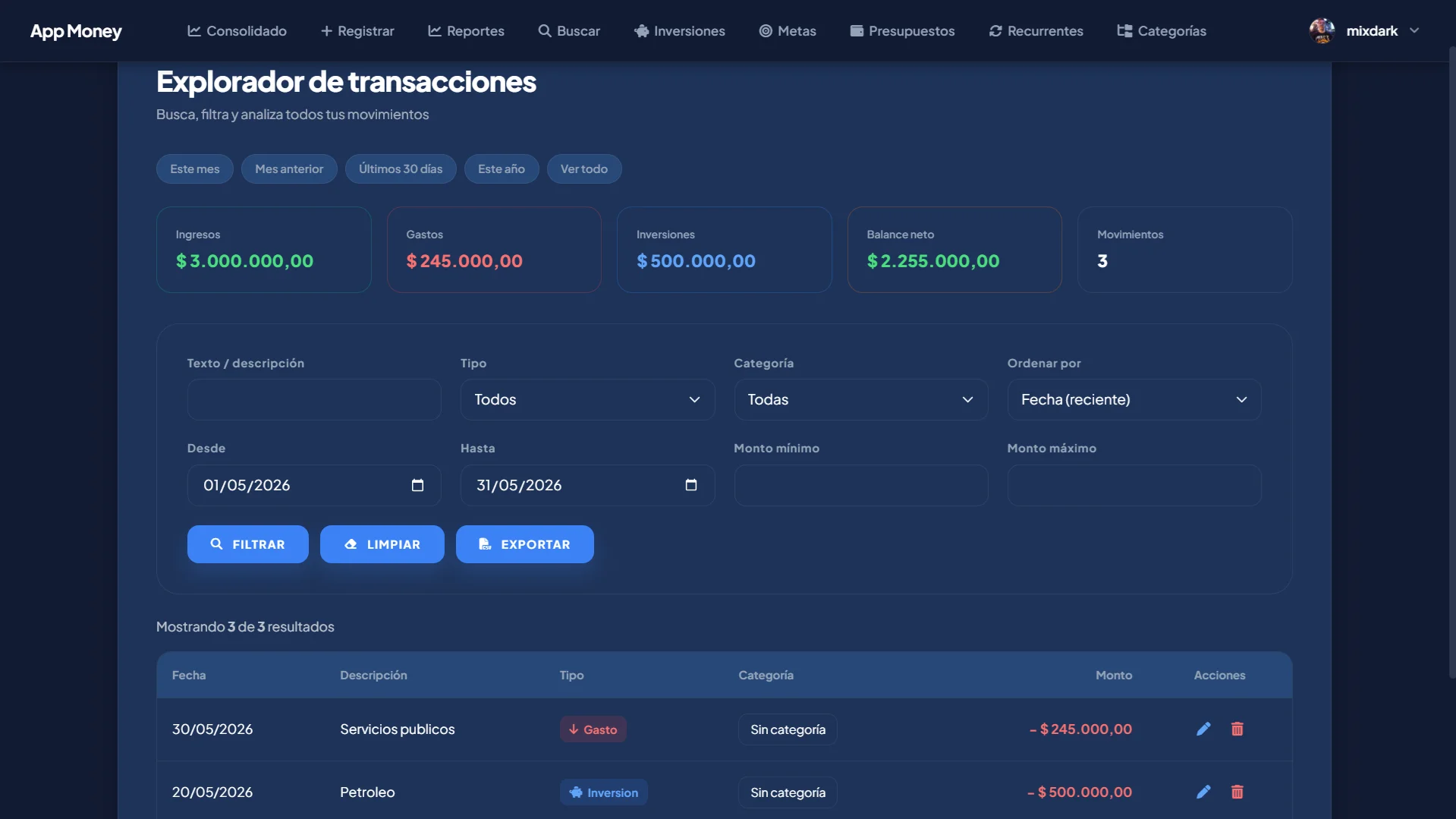Expand the Categoría filter dropdown

(860, 399)
